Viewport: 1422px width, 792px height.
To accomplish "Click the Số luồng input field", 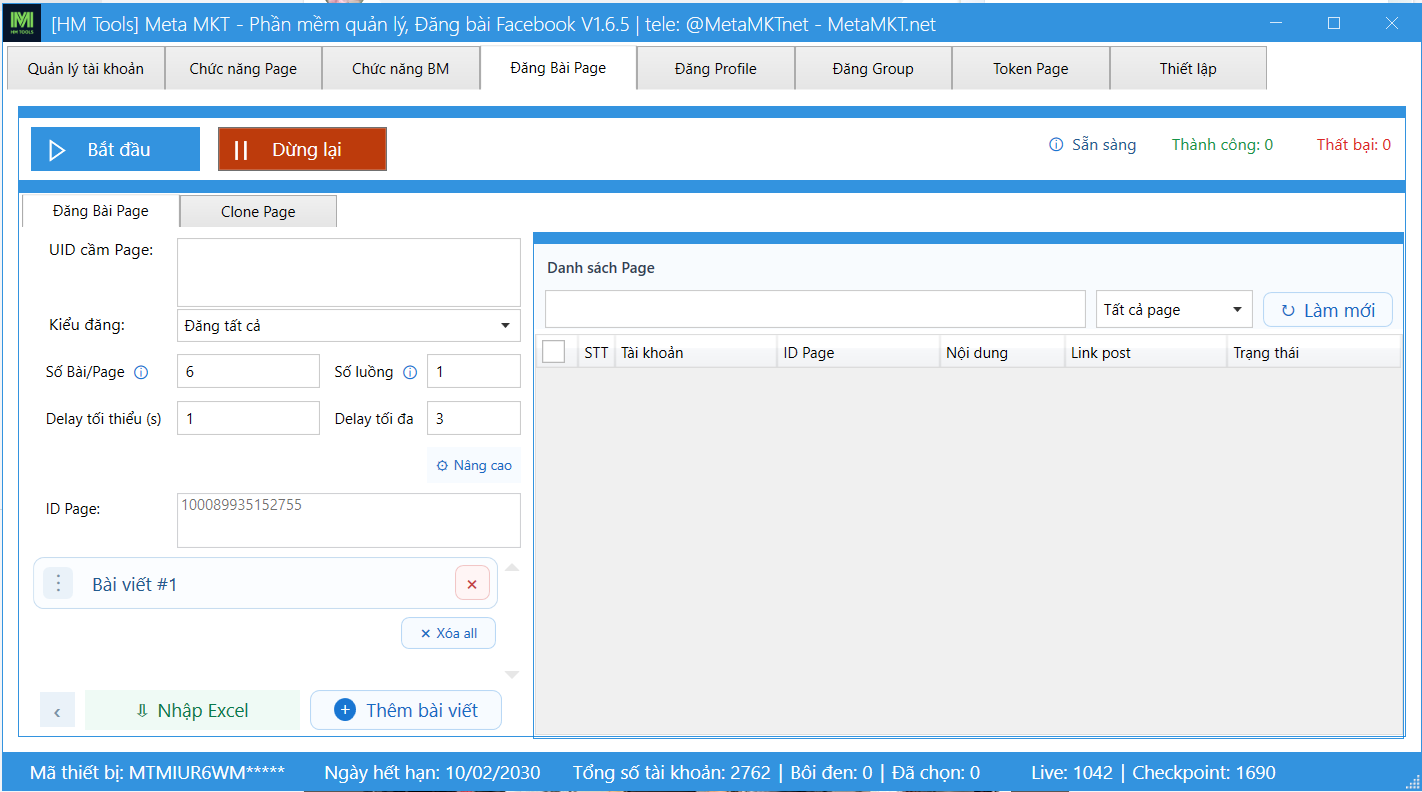I will (x=474, y=371).
